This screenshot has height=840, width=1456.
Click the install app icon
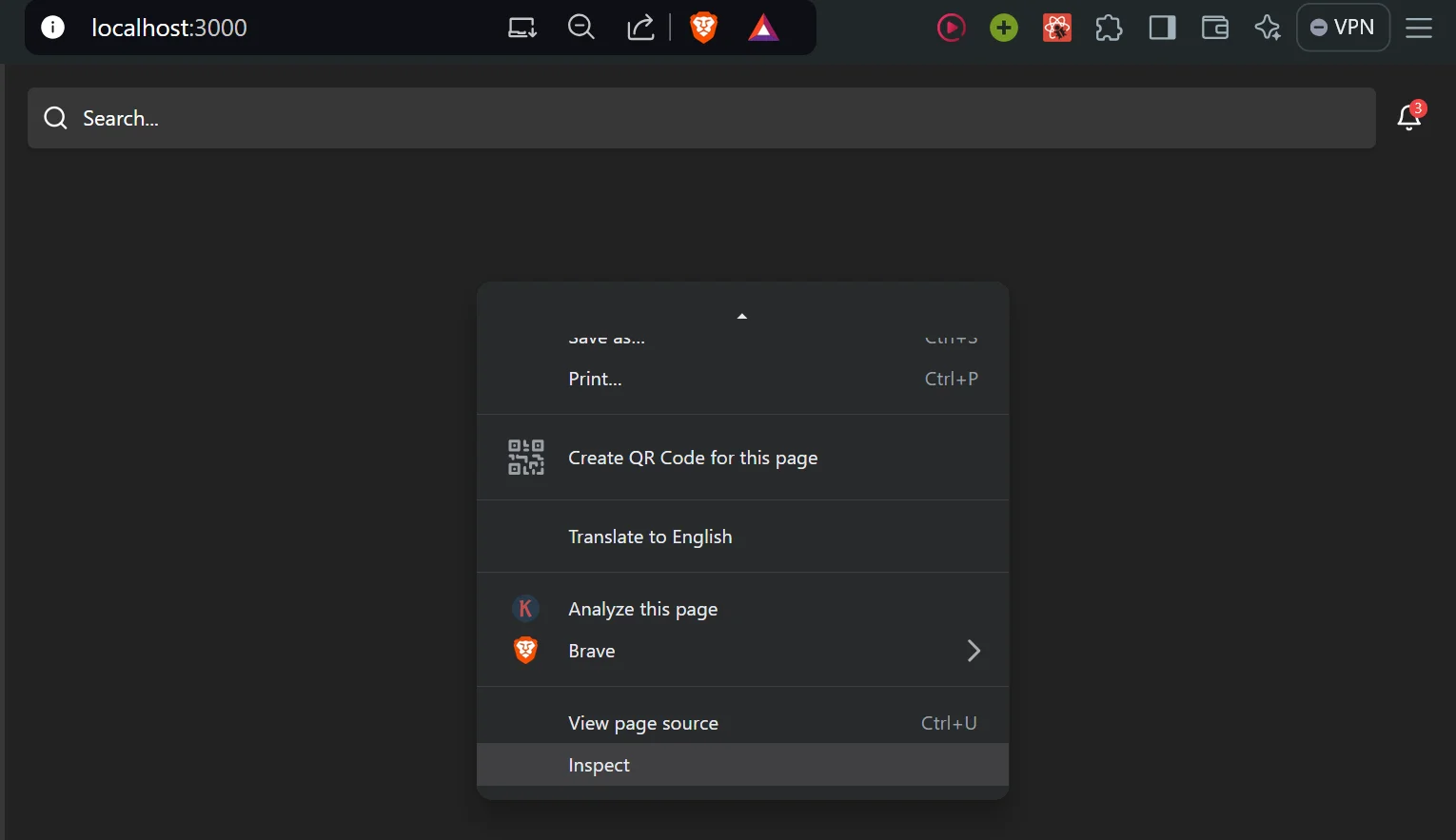click(x=522, y=28)
